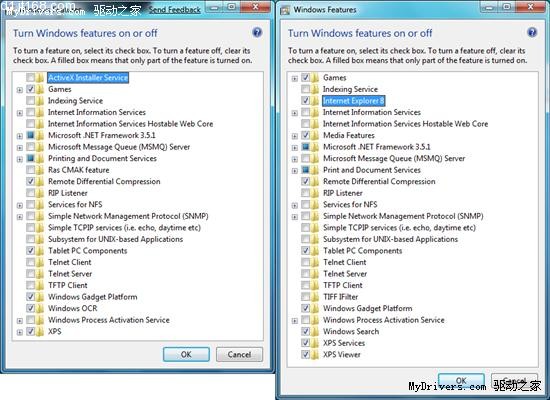Image resolution: width=550 pixels, height=400 pixels.
Task: Enable Telnet Client in left window
Action: click(31, 262)
